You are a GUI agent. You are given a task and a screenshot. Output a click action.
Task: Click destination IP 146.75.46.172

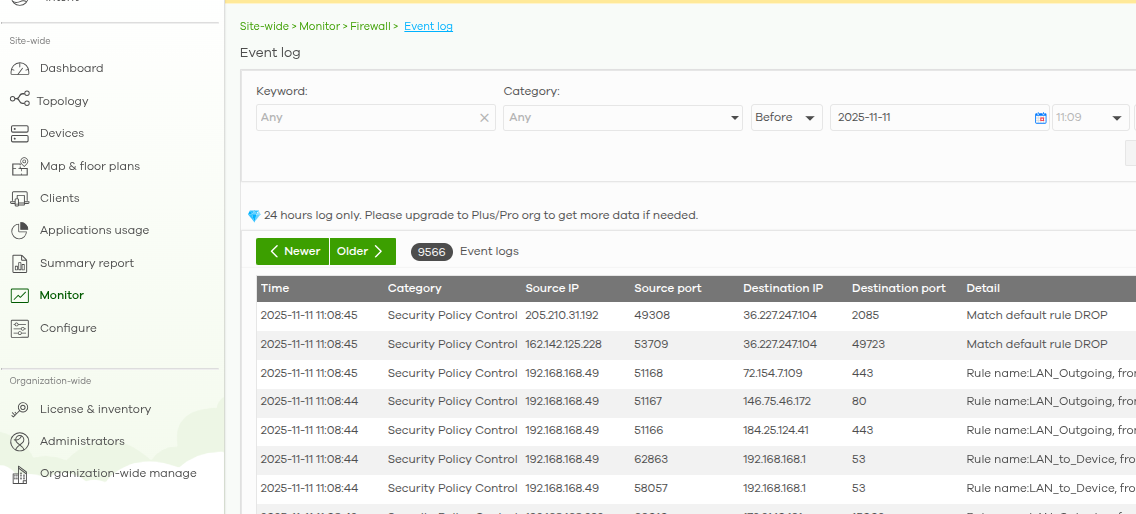(777, 401)
